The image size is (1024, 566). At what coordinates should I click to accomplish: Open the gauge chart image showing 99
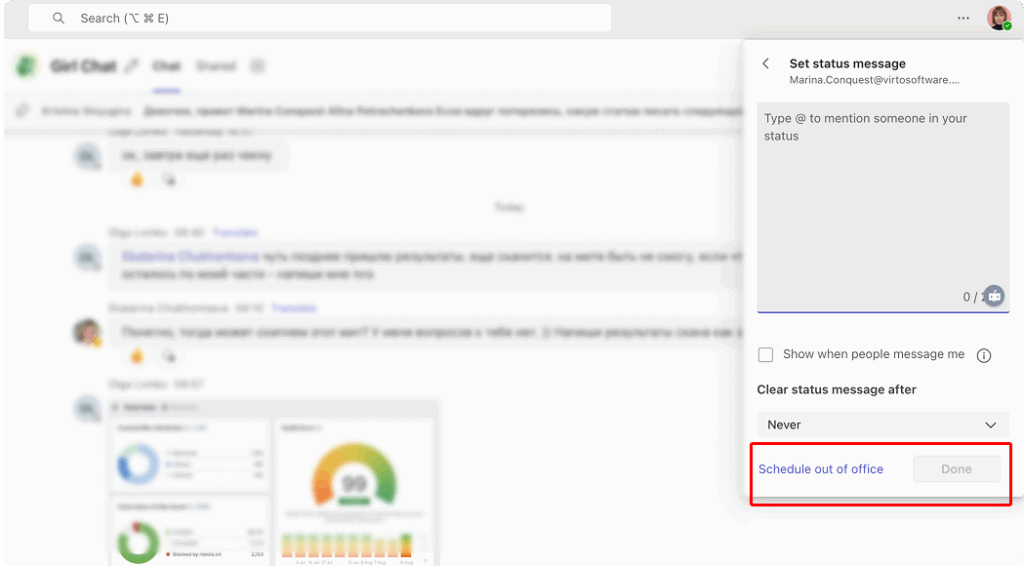tap(354, 485)
